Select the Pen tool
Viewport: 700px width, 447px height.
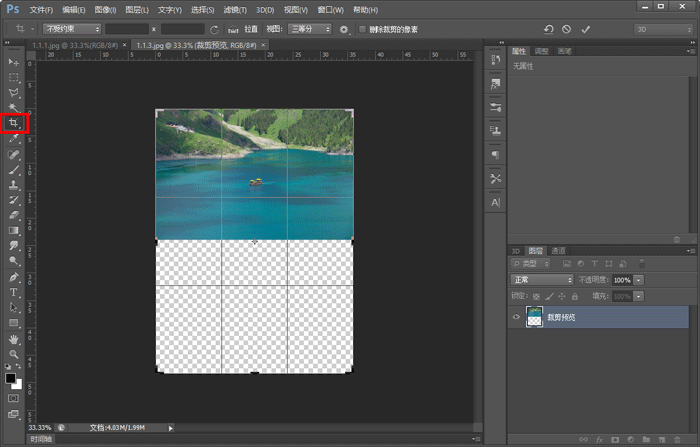14,277
